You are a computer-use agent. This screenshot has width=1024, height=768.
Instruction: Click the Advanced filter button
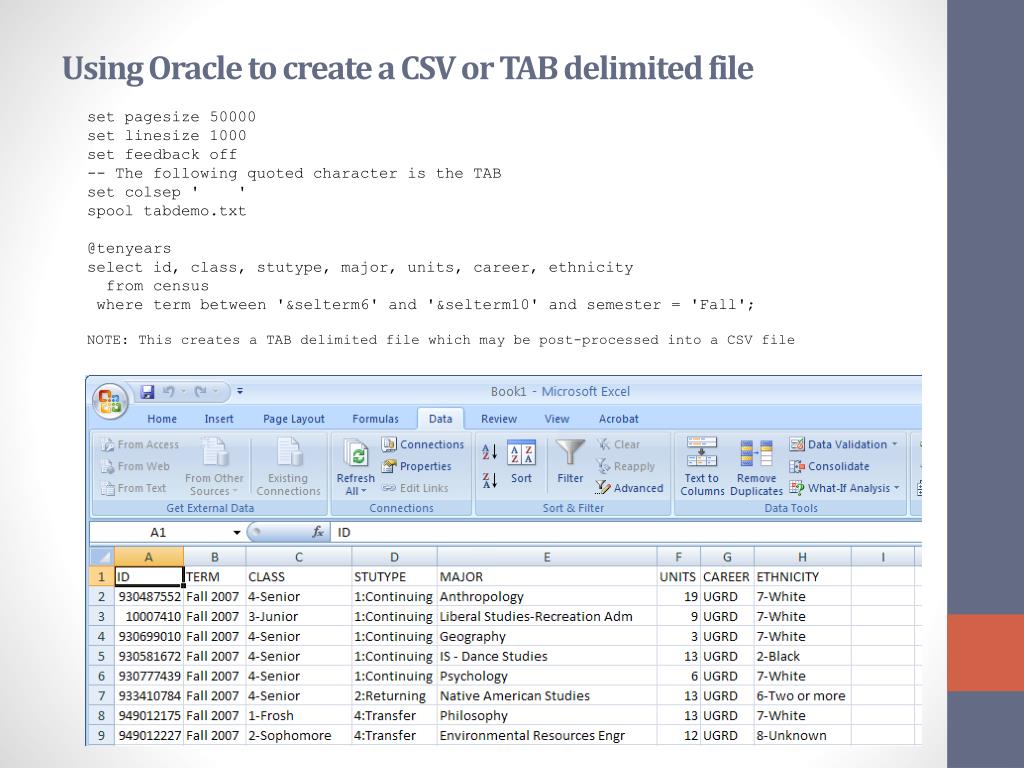click(x=629, y=488)
